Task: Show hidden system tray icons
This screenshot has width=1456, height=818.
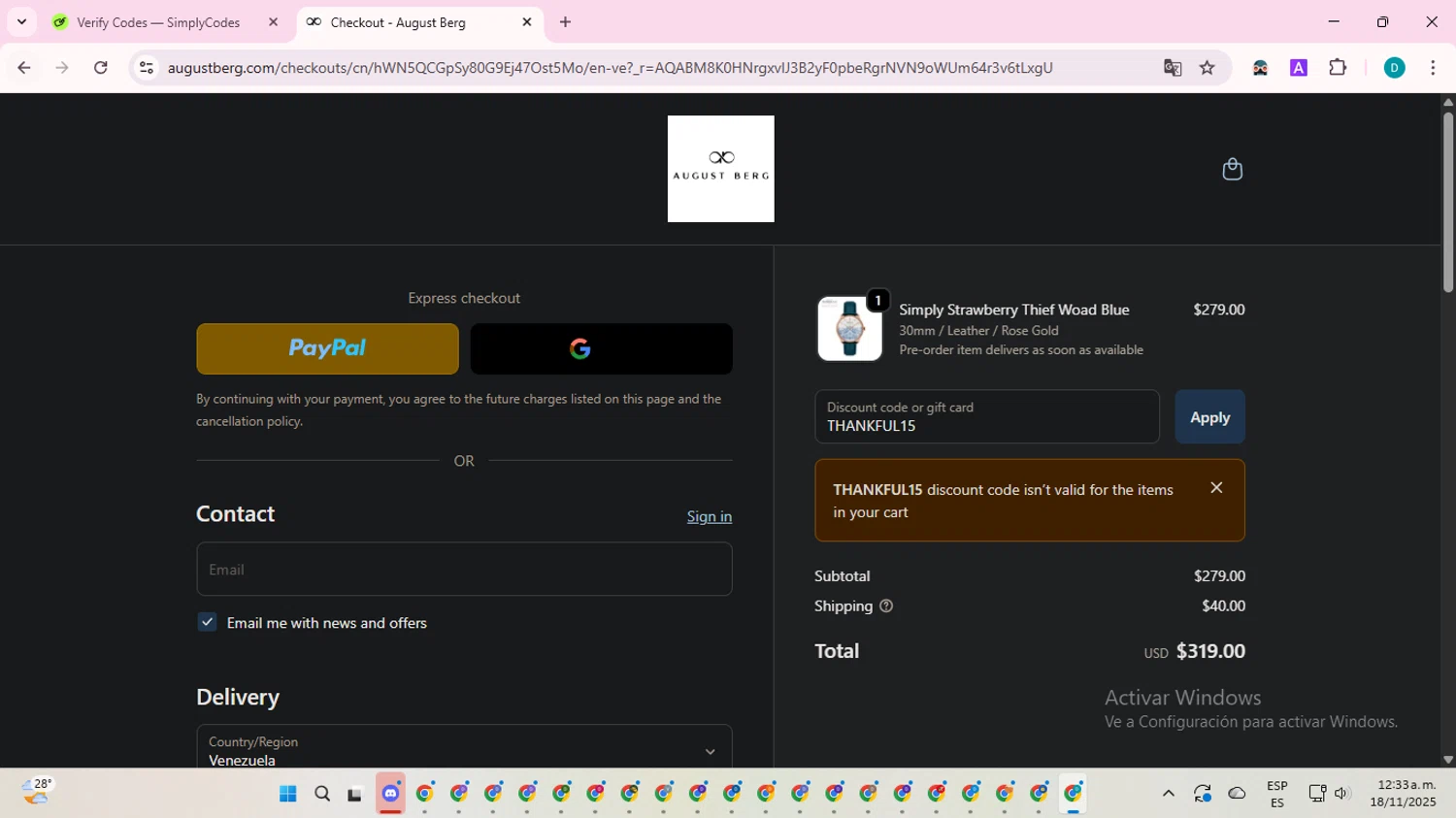Action: pos(1169,794)
